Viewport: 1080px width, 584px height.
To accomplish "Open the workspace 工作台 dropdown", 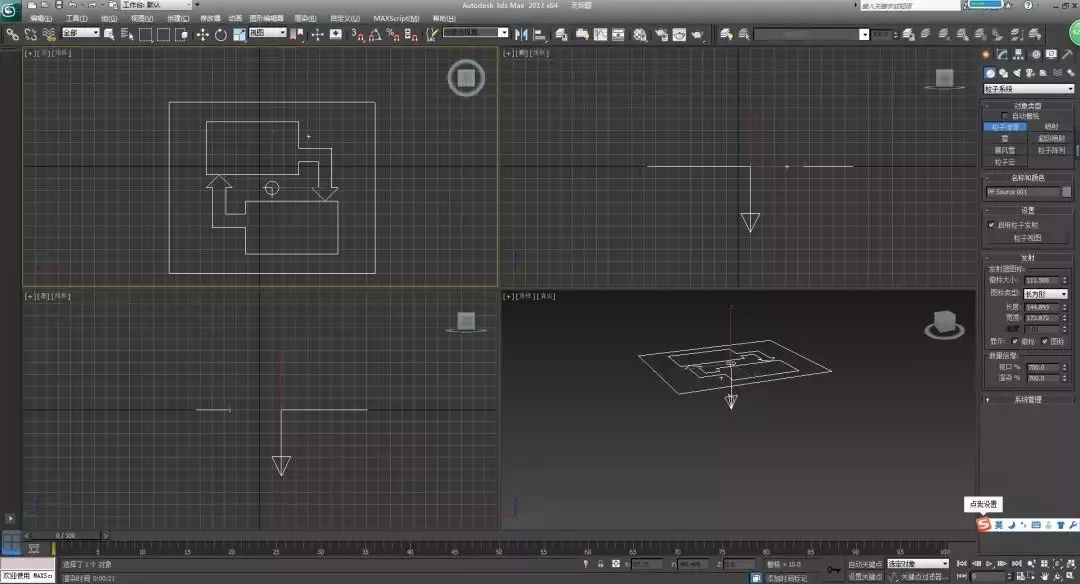I will coord(155,5).
